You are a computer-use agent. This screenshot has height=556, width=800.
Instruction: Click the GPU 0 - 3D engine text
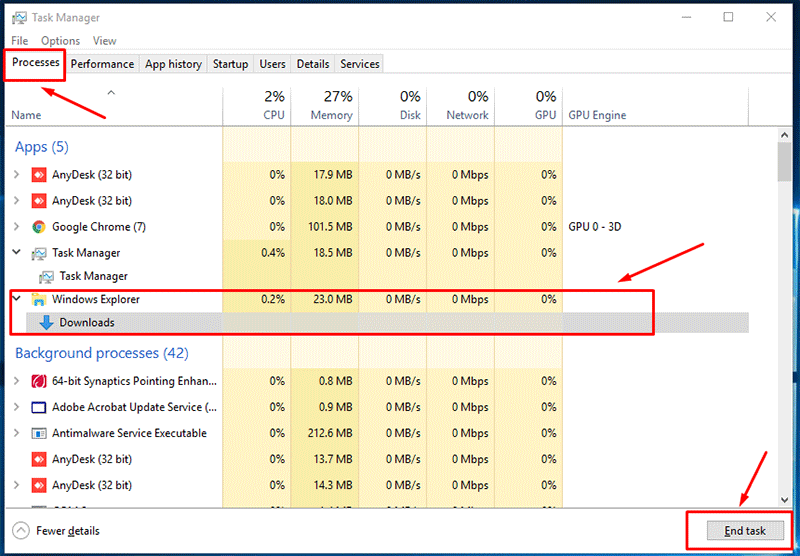594,227
